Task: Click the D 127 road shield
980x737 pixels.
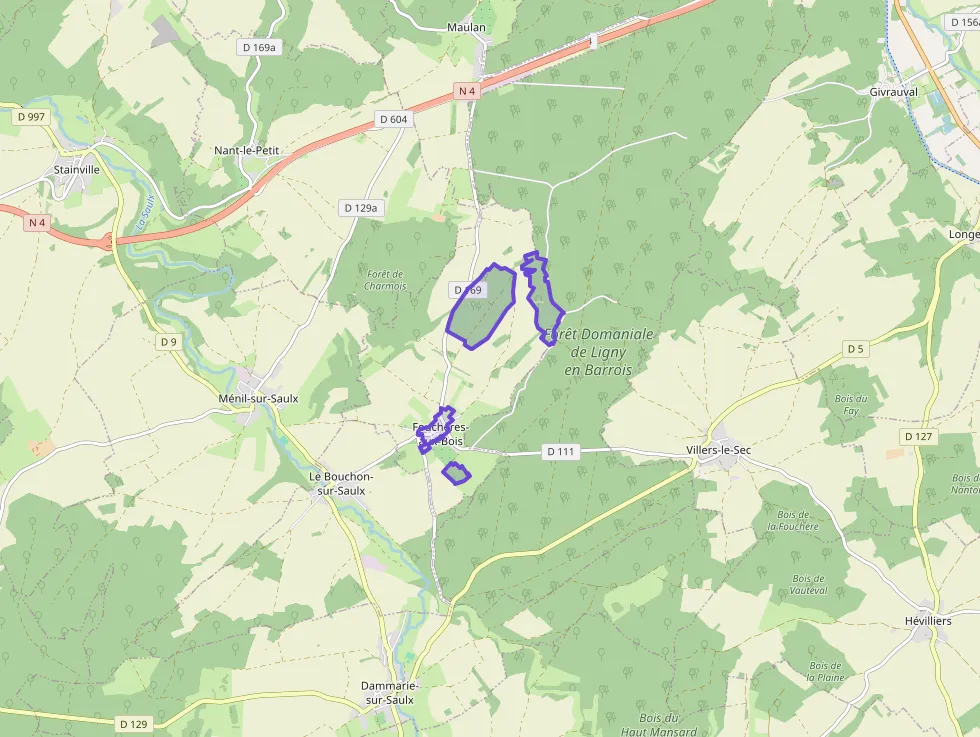Action: 918,436
